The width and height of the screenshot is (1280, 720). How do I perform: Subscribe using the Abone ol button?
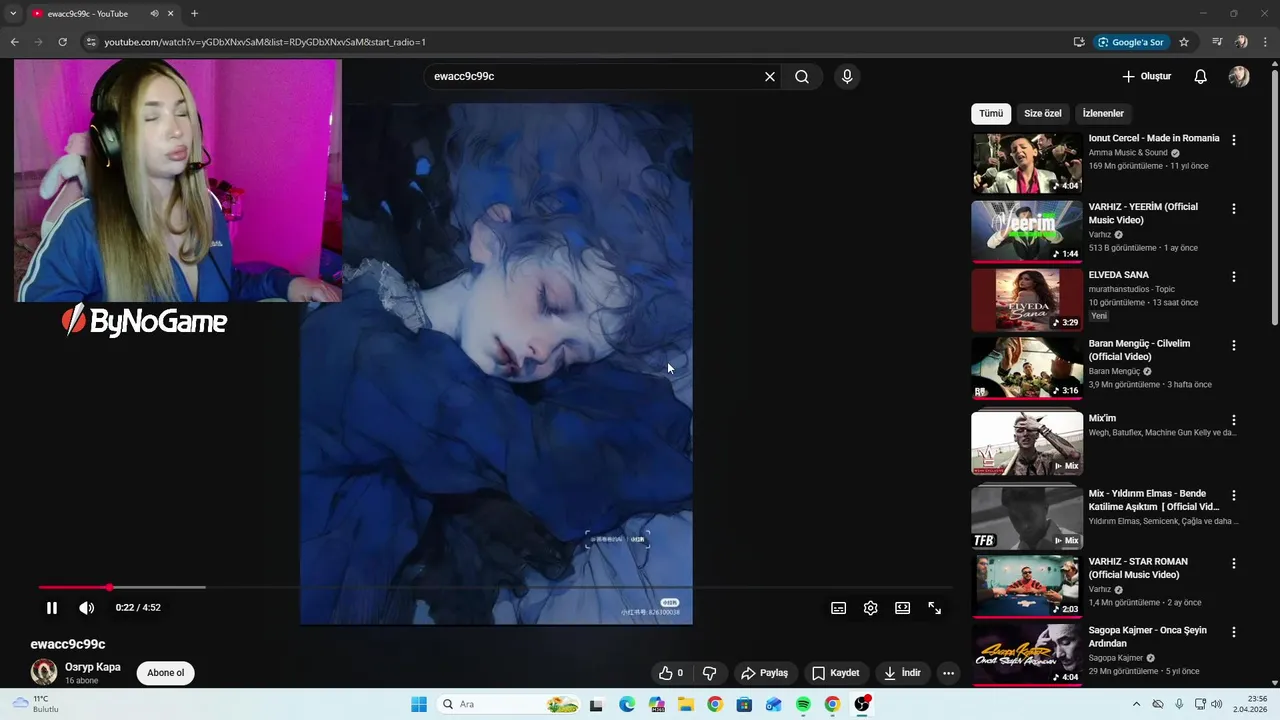point(166,673)
